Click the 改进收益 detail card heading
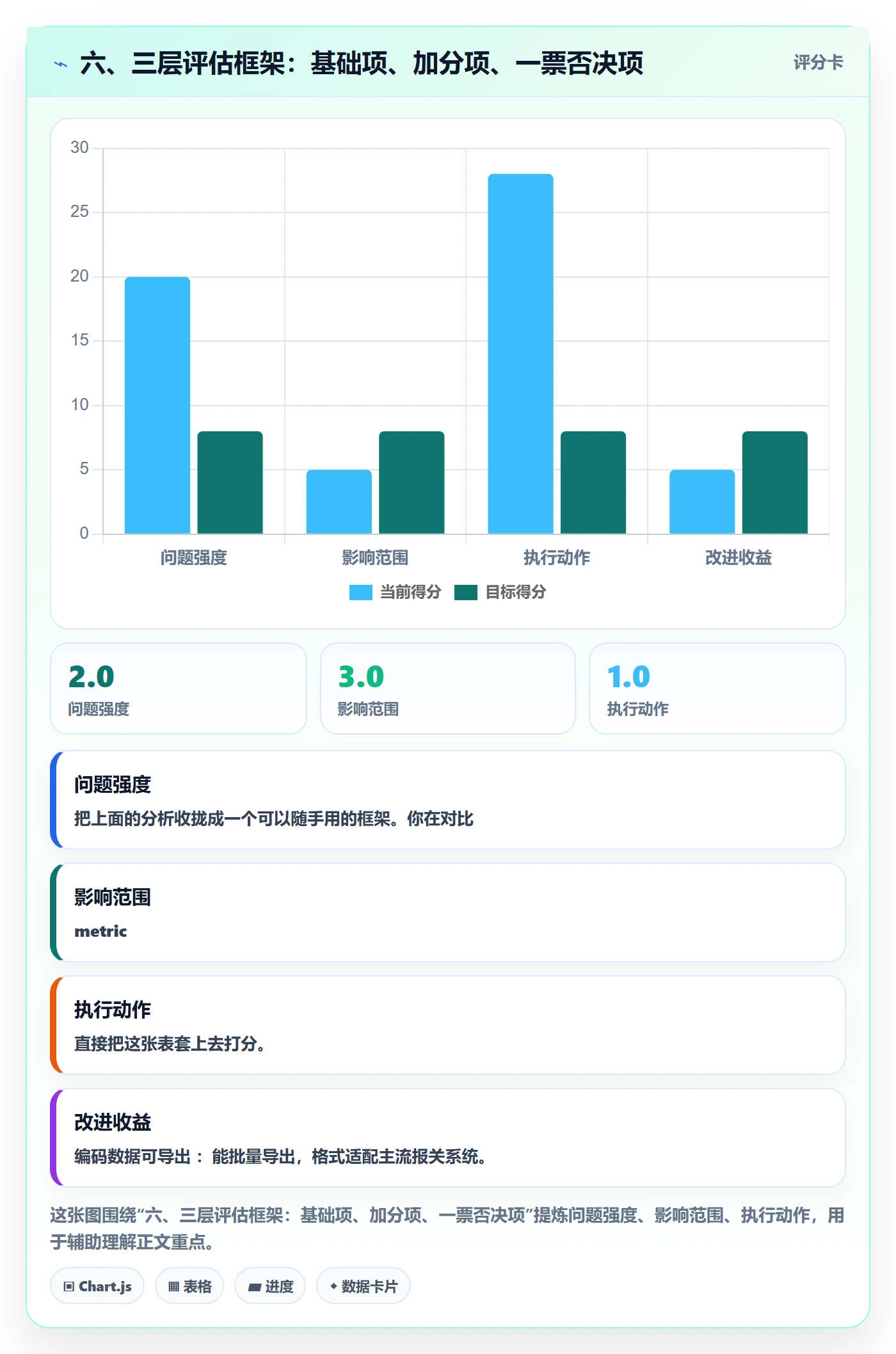The width and height of the screenshot is (896, 1354). click(113, 1122)
